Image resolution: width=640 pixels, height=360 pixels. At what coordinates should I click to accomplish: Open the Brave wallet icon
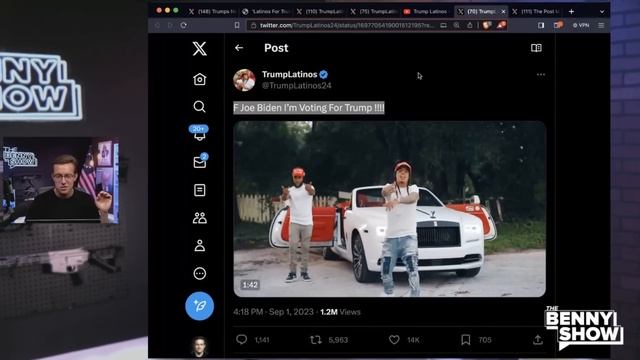tap(558, 25)
